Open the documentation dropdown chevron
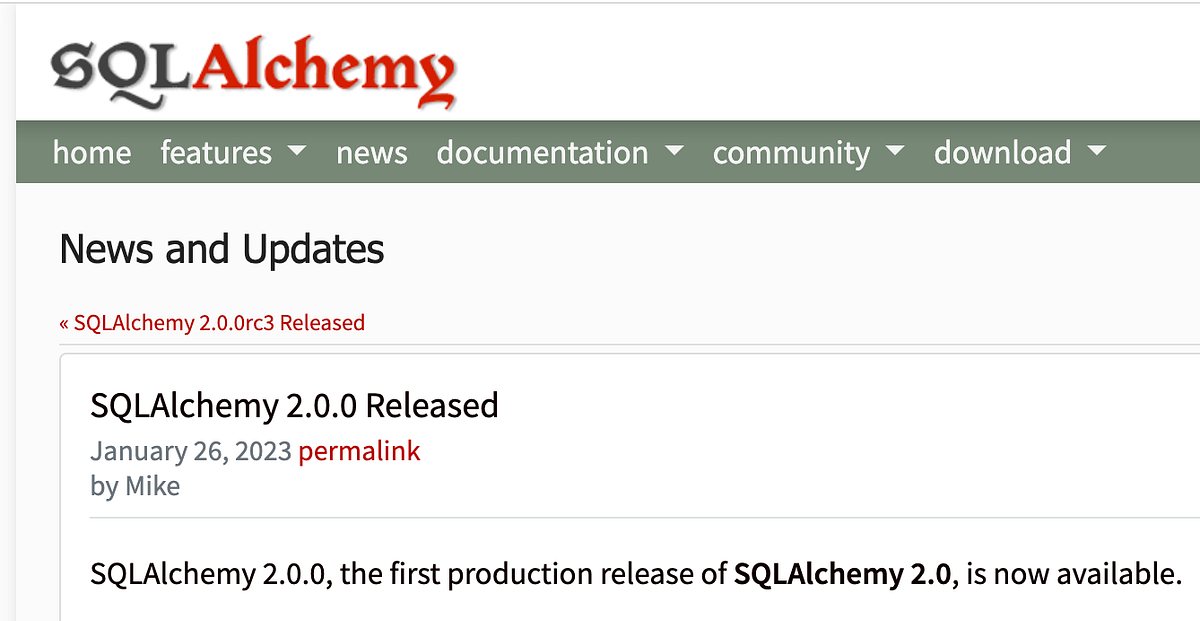 coord(675,152)
